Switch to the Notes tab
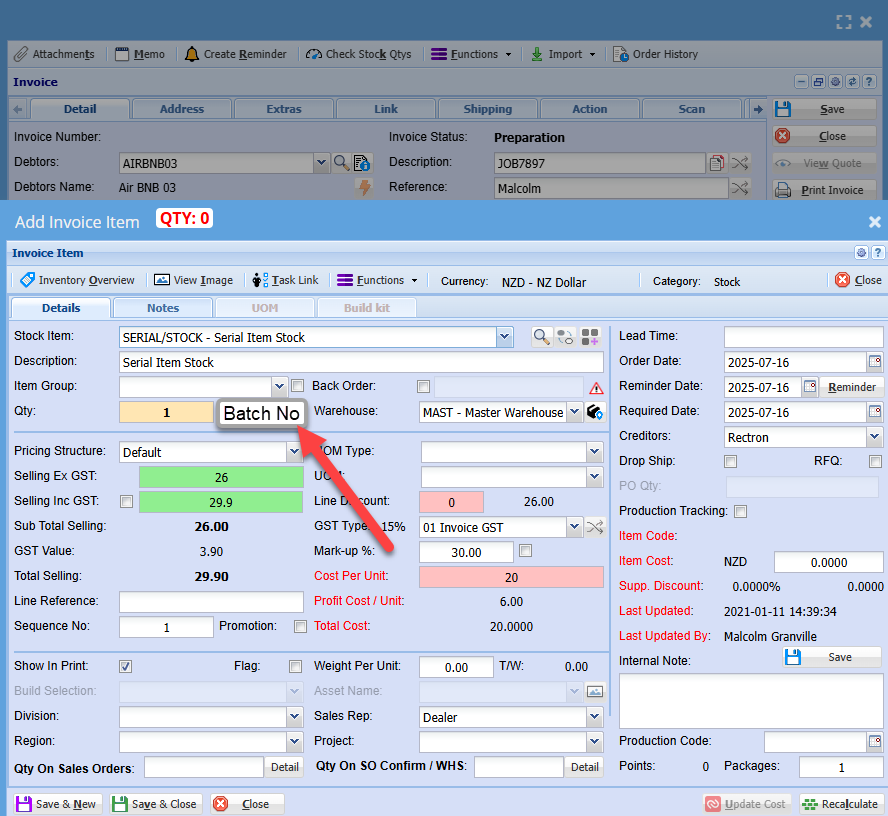The width and height of the screenshot is (888, 816). pos(163,308)
